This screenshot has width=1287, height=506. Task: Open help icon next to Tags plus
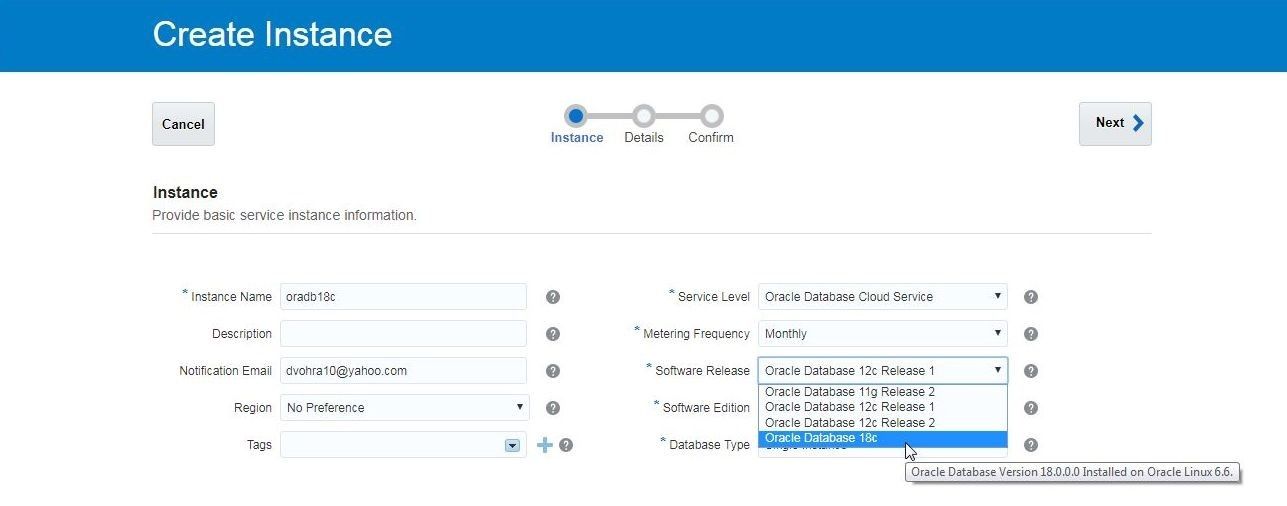click(x=566, y=445)
